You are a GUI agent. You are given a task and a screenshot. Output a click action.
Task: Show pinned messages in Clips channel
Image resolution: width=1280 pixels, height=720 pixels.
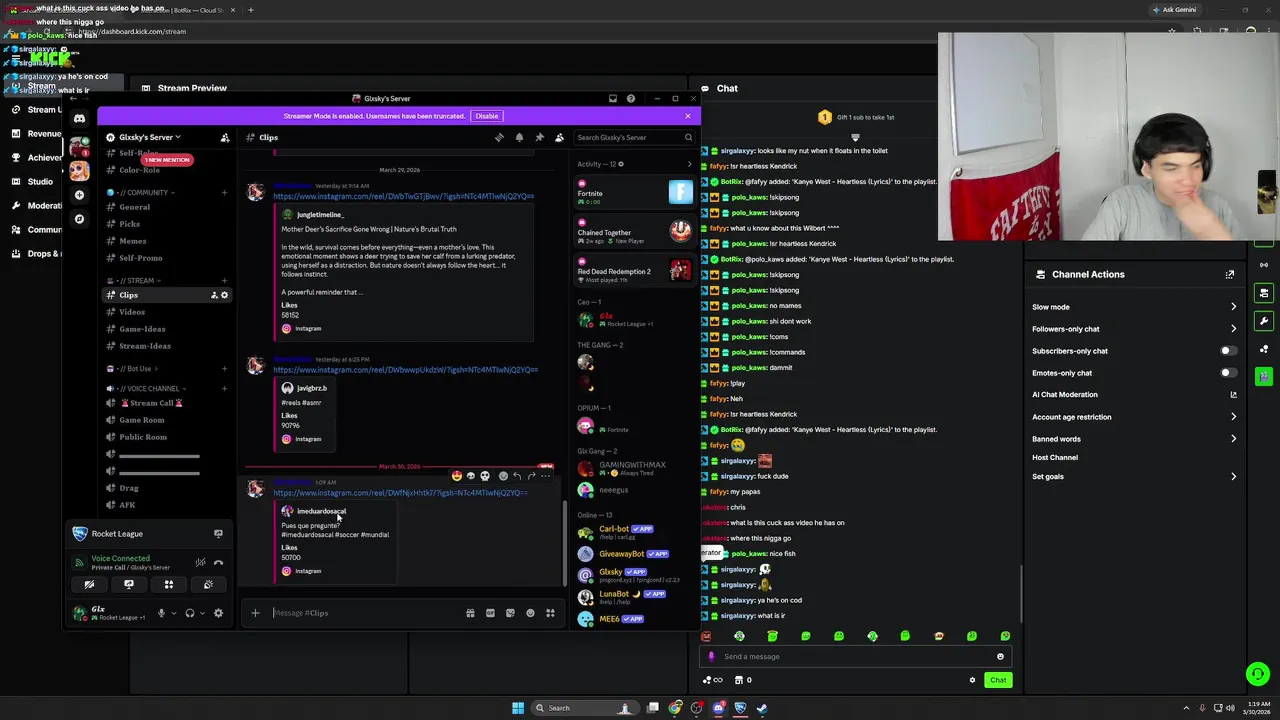click(x=539, y=137)
